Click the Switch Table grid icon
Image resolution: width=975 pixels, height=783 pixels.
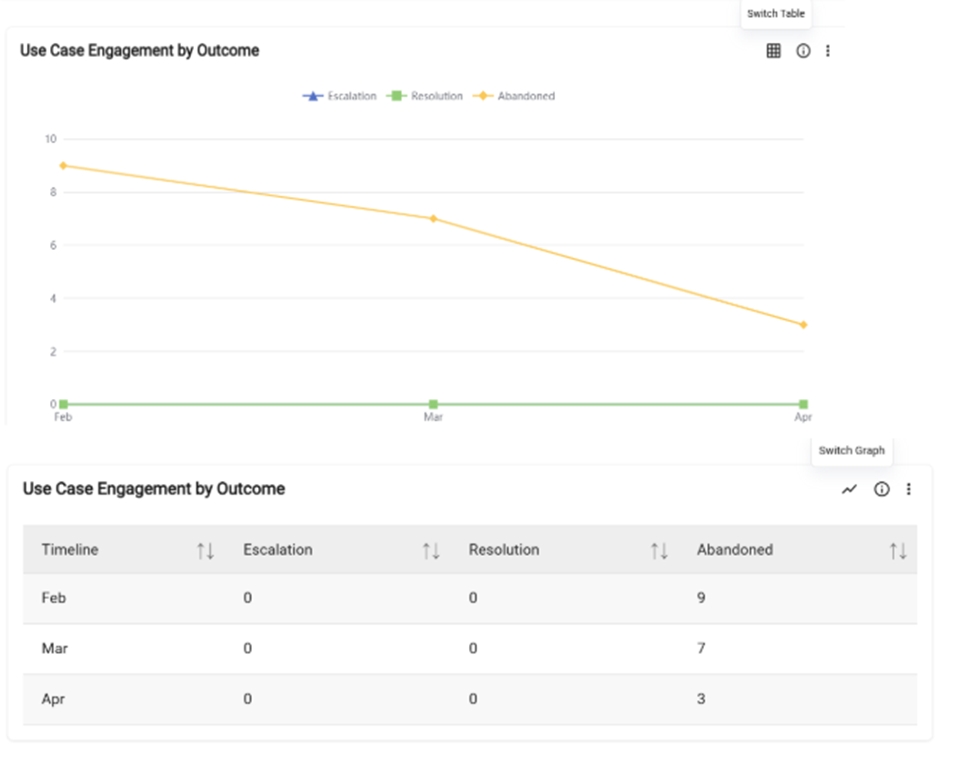(x=773, y=51)
